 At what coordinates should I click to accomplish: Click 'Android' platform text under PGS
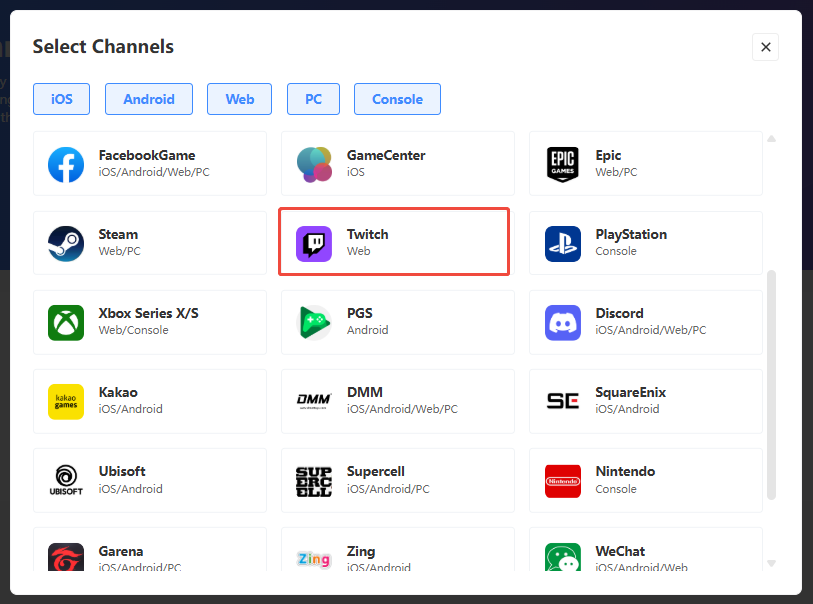click(x=367, y=330)
